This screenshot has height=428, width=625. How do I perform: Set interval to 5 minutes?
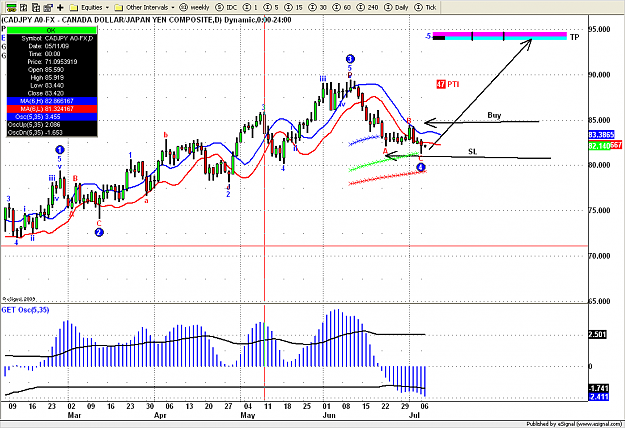pyautogui.click(x=271, y=7)
